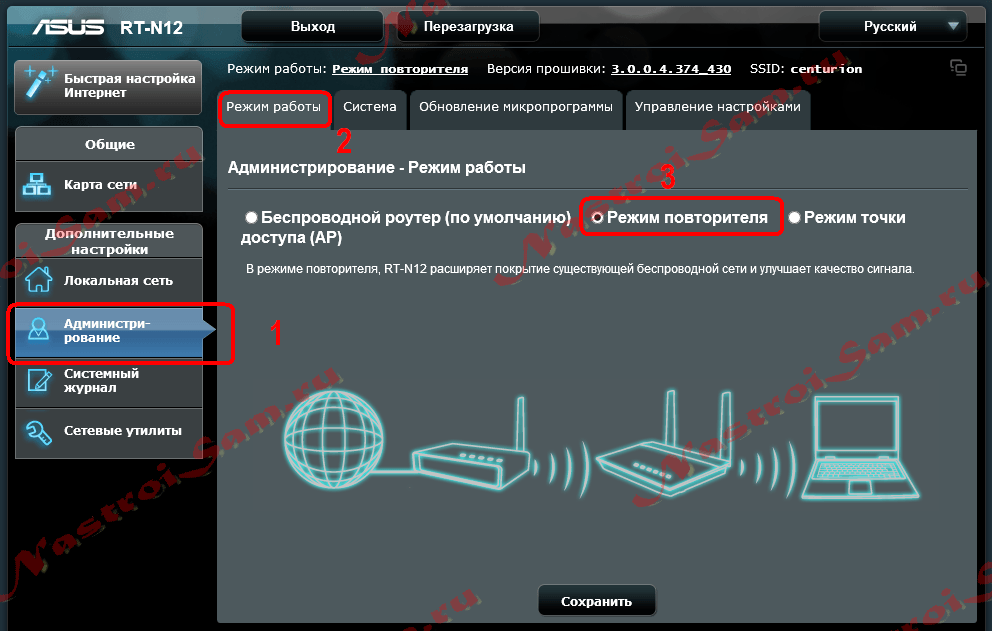Viewport: 992px width, 631px height.
Task: Click the Системный журнал notepad icon
Action: [38, 381]
